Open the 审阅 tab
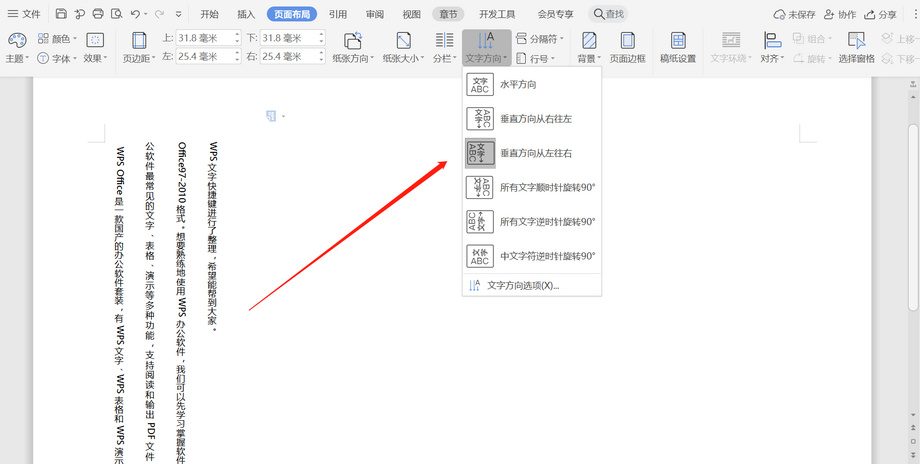Screen dimensions: 920x464 pos(375,14)
